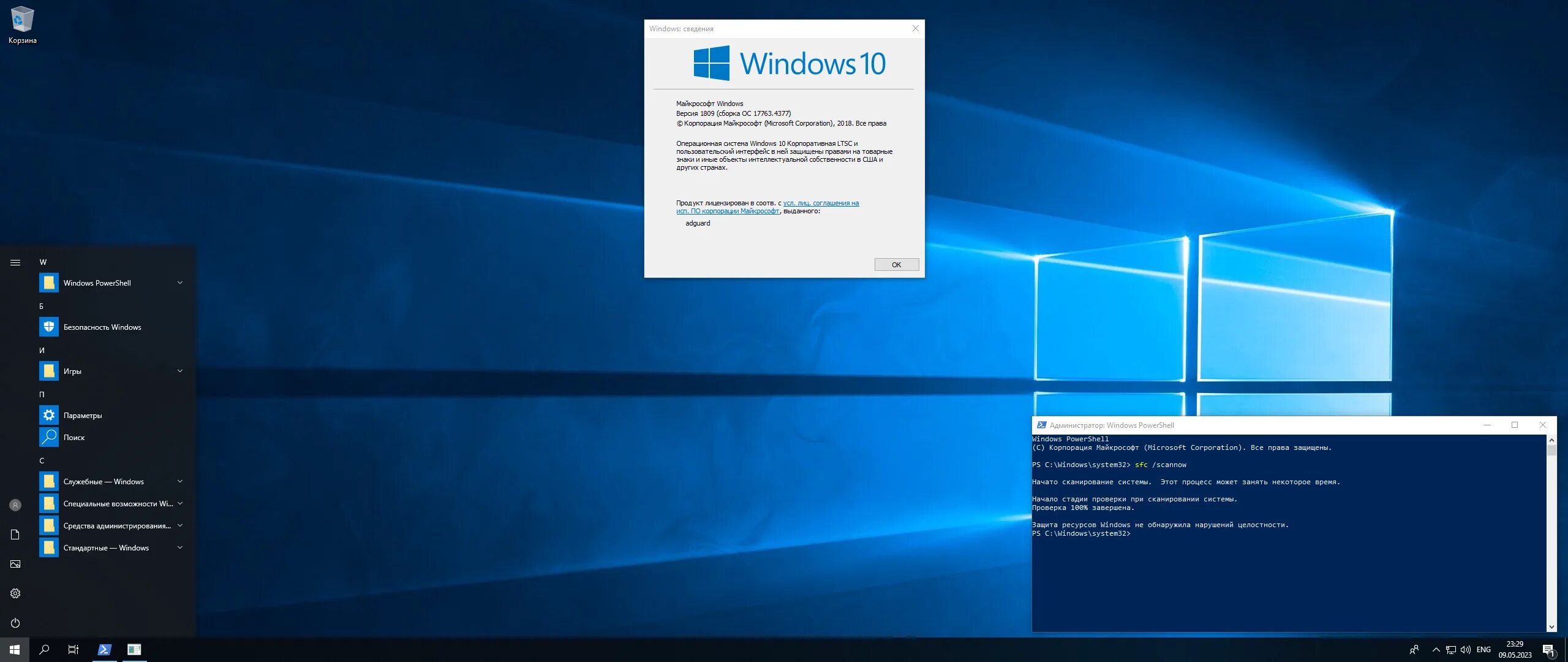Jump to letter W header in Start list
This screenshot has height=662, width=1568.
click(43, 262)
